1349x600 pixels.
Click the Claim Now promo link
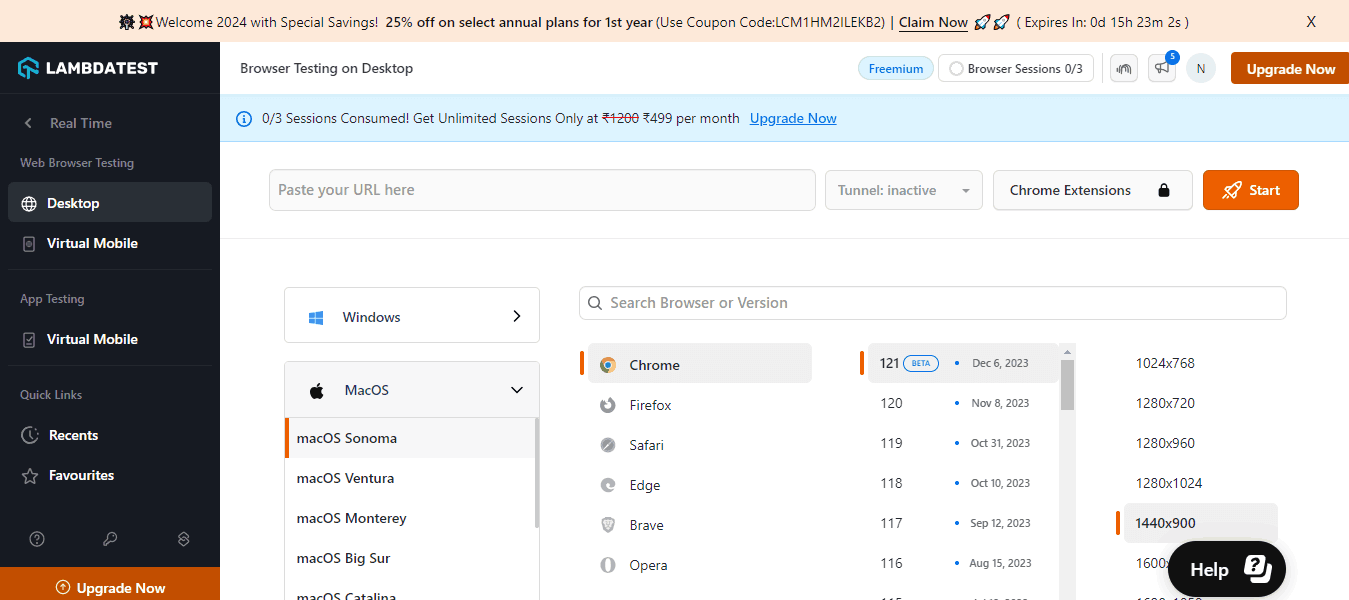point(933,22)
